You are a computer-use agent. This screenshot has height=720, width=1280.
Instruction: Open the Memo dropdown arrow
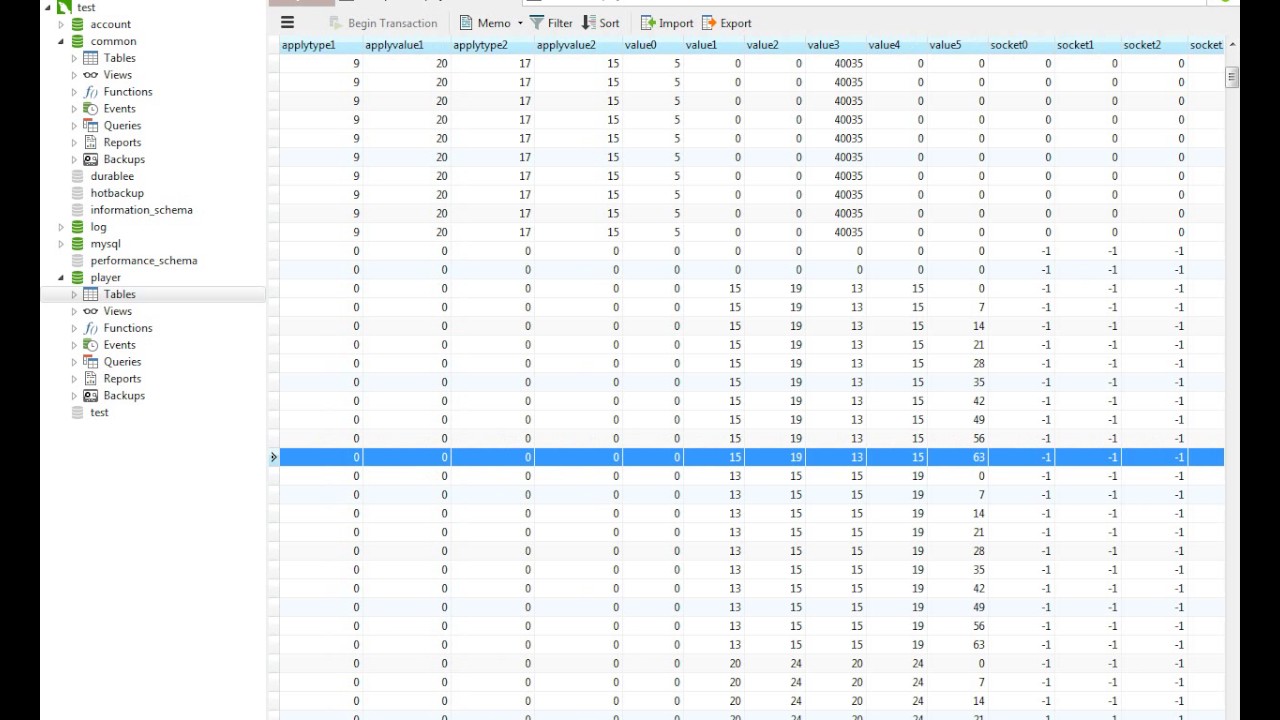520,23
